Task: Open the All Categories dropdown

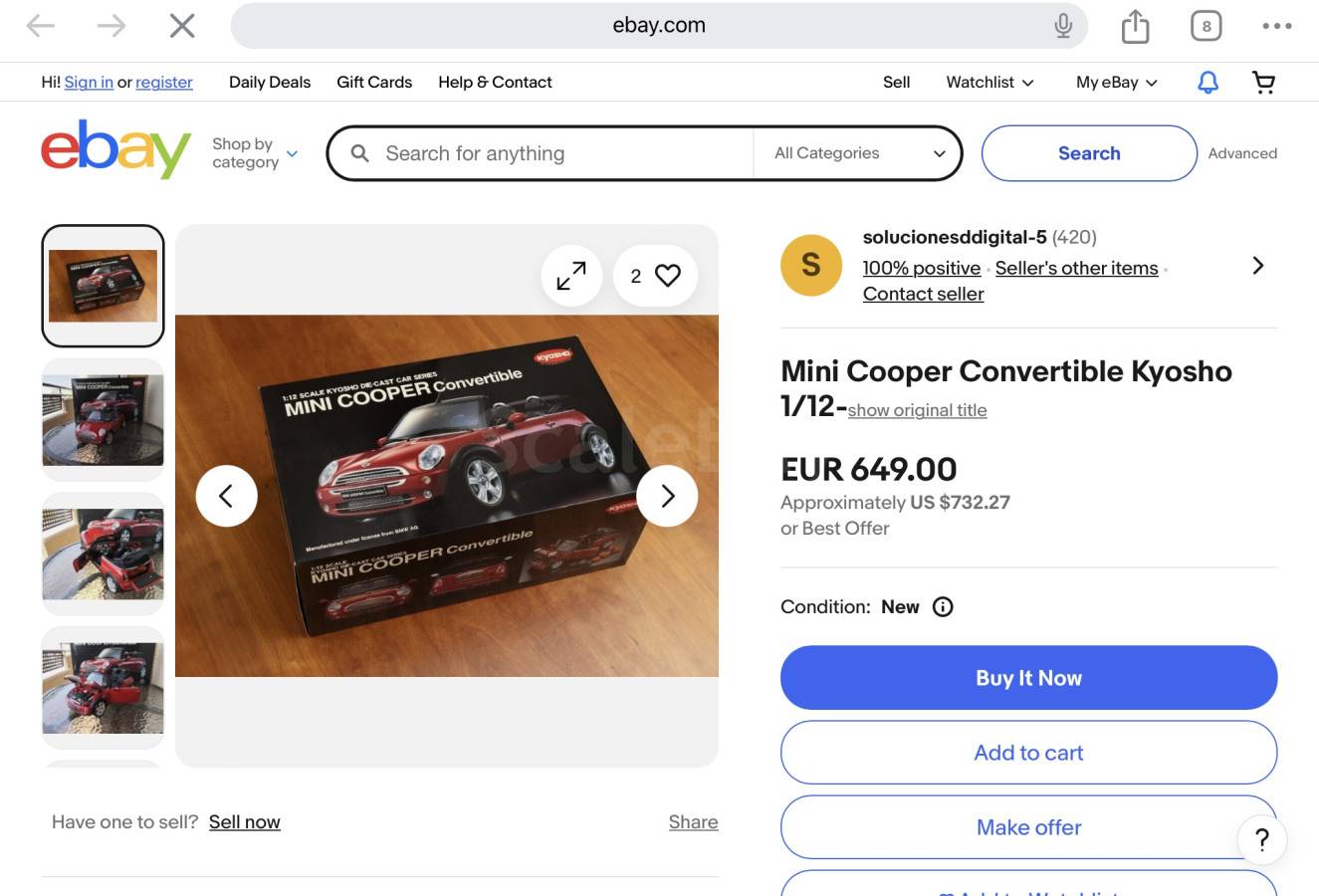Action: [x=858, y=153]
